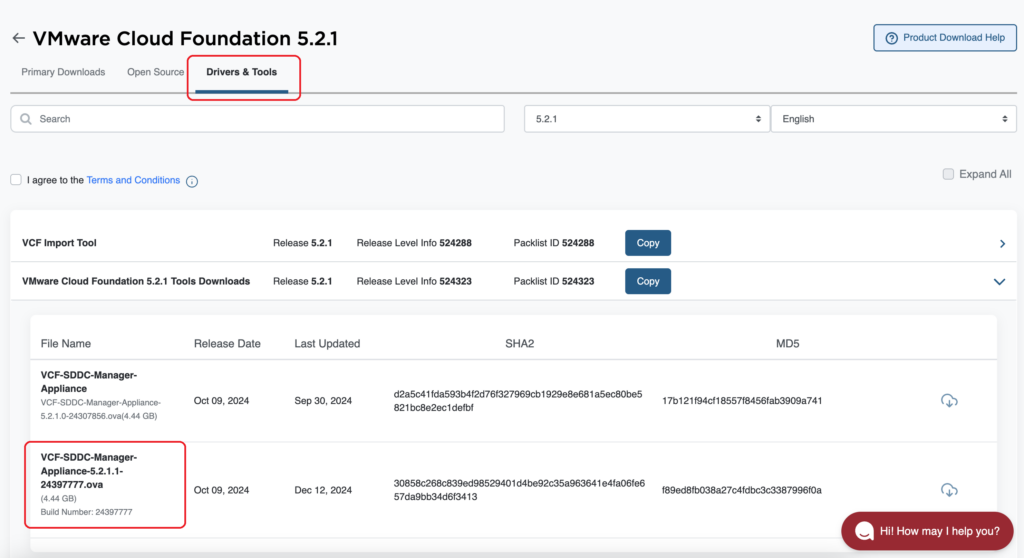The height and width of the screenshot is (558, 1024).
Task: Open the Terms and Conditions link
Action: click(x=133, y=180)
